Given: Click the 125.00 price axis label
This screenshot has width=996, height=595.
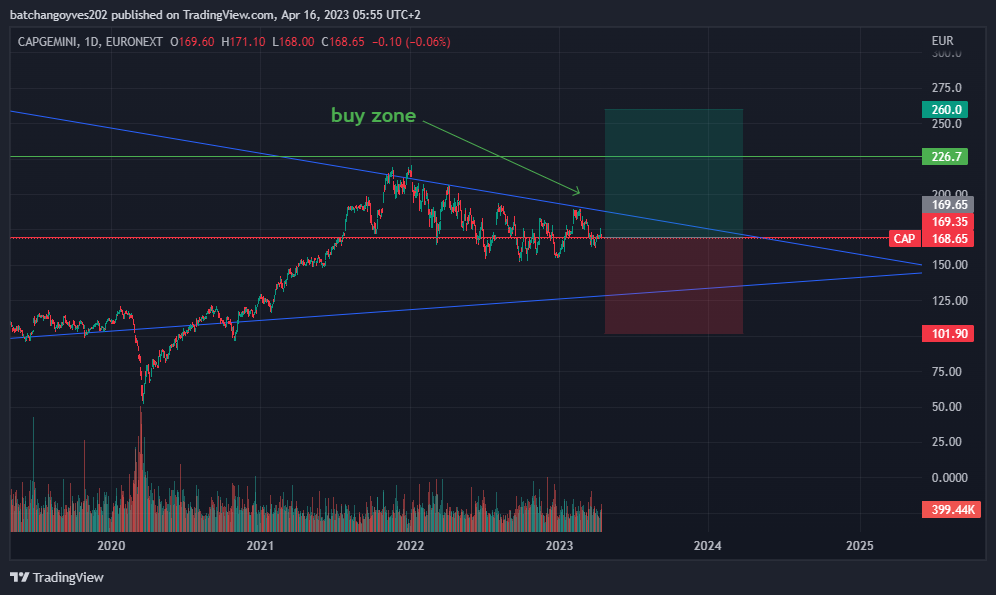Looking at the screenshot, I should (950, 300).
